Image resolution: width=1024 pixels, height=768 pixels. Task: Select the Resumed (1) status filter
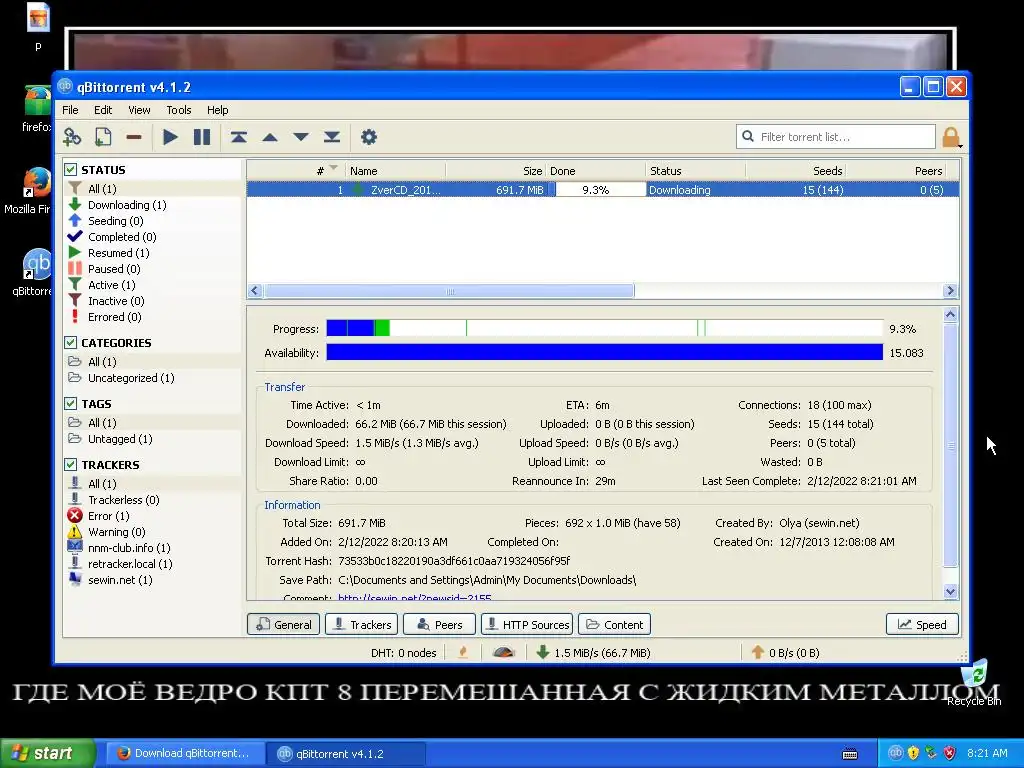pyautogui.click(x=118, y=253)
